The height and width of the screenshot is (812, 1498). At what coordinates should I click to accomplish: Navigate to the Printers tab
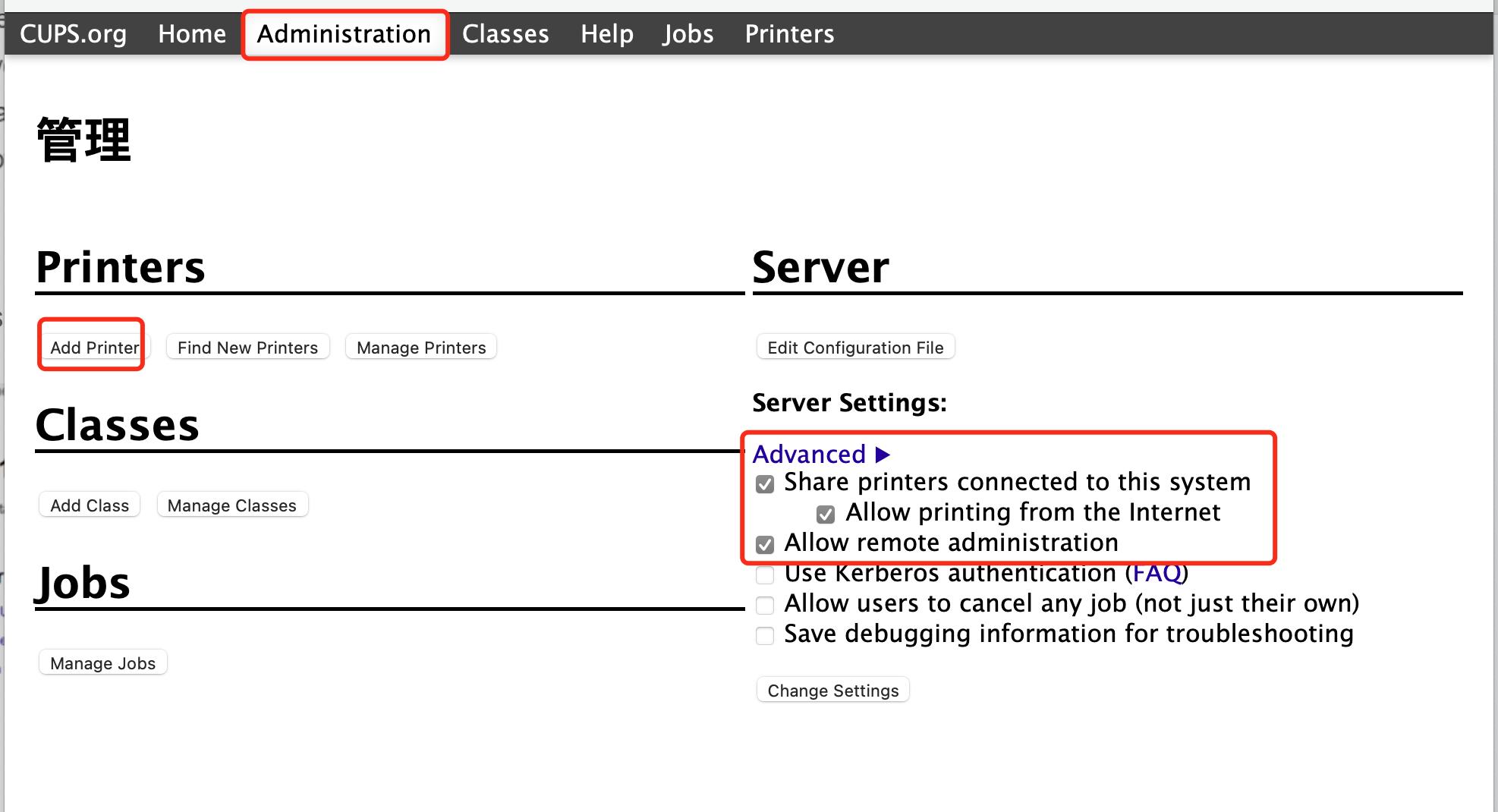tap(789, 34)
